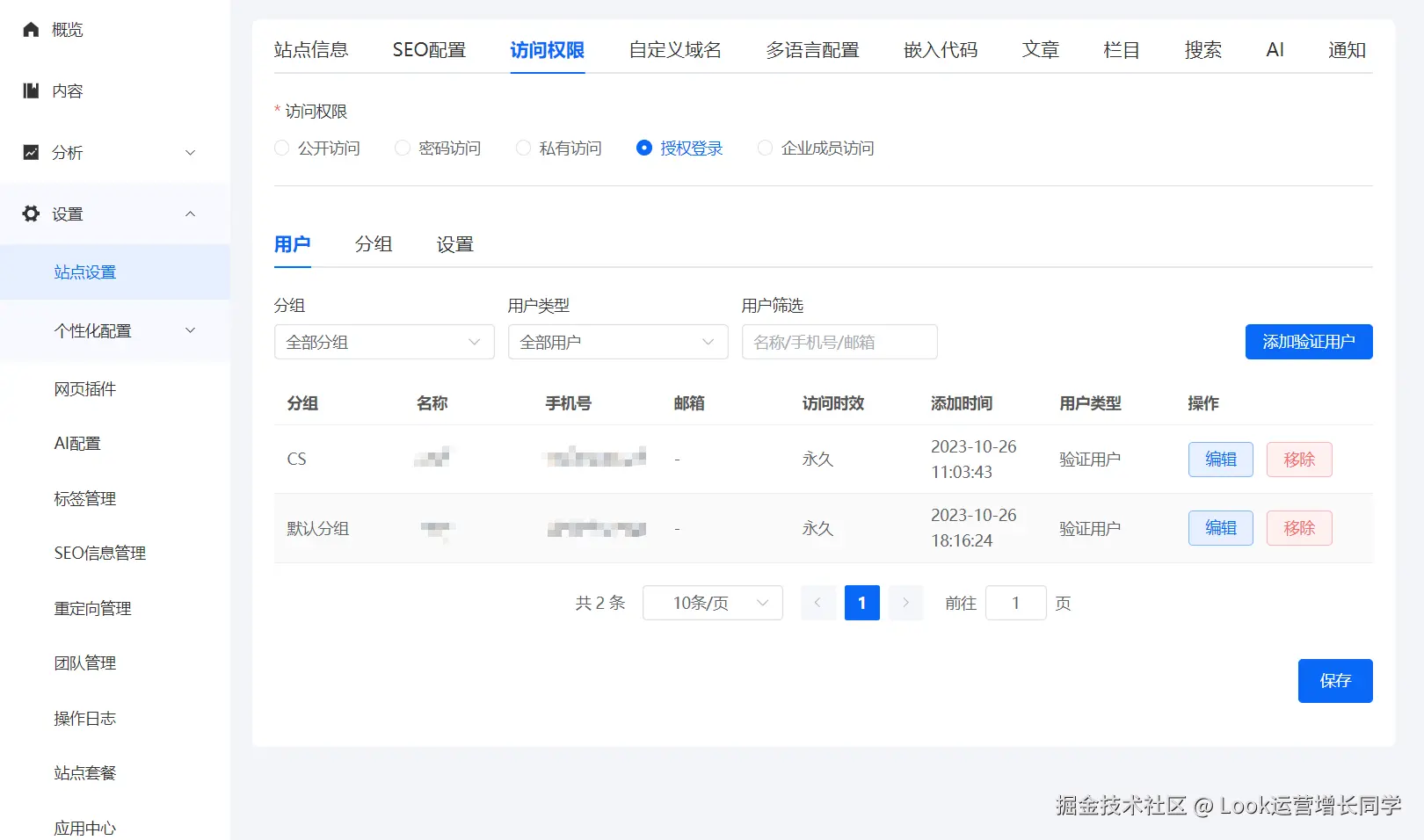This screenshot has width=1424, height=840.
Task: Switch to the AI tab
Action: point(1275,50)
